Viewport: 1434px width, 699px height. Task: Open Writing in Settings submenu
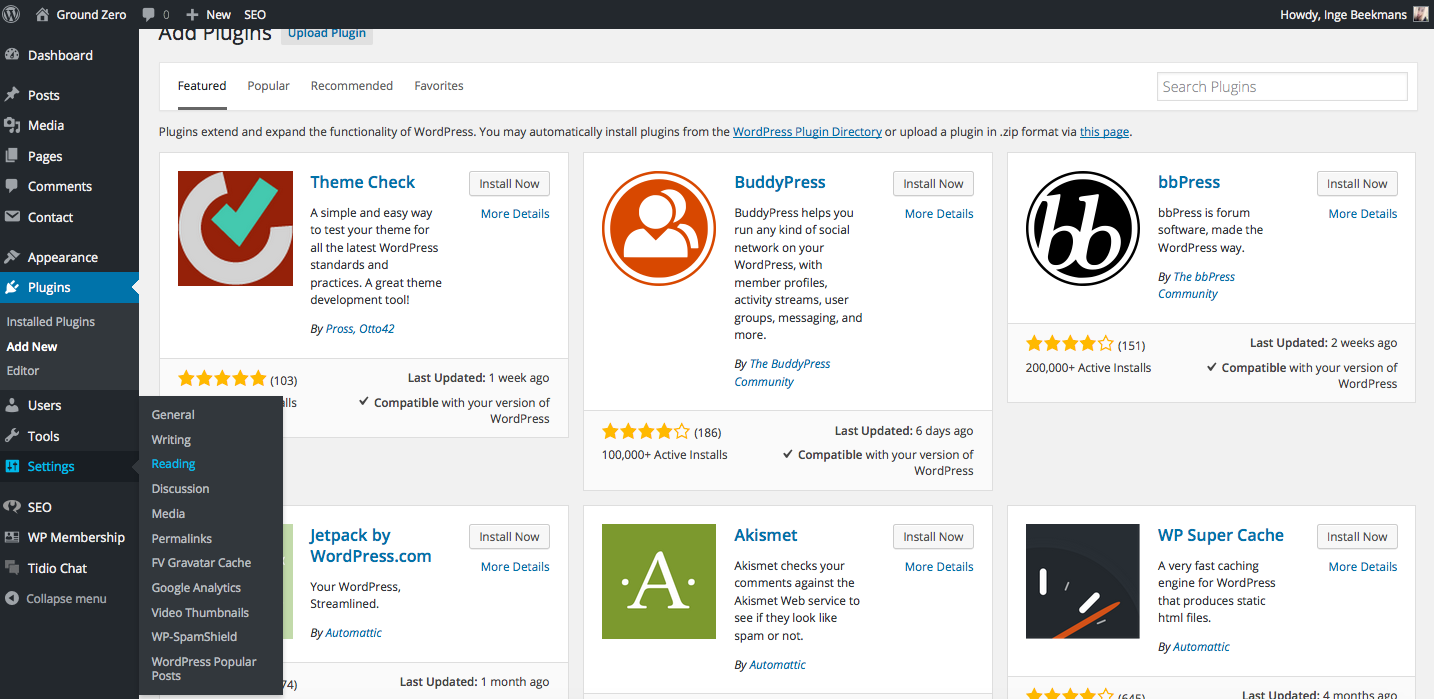tap(171, 440)
